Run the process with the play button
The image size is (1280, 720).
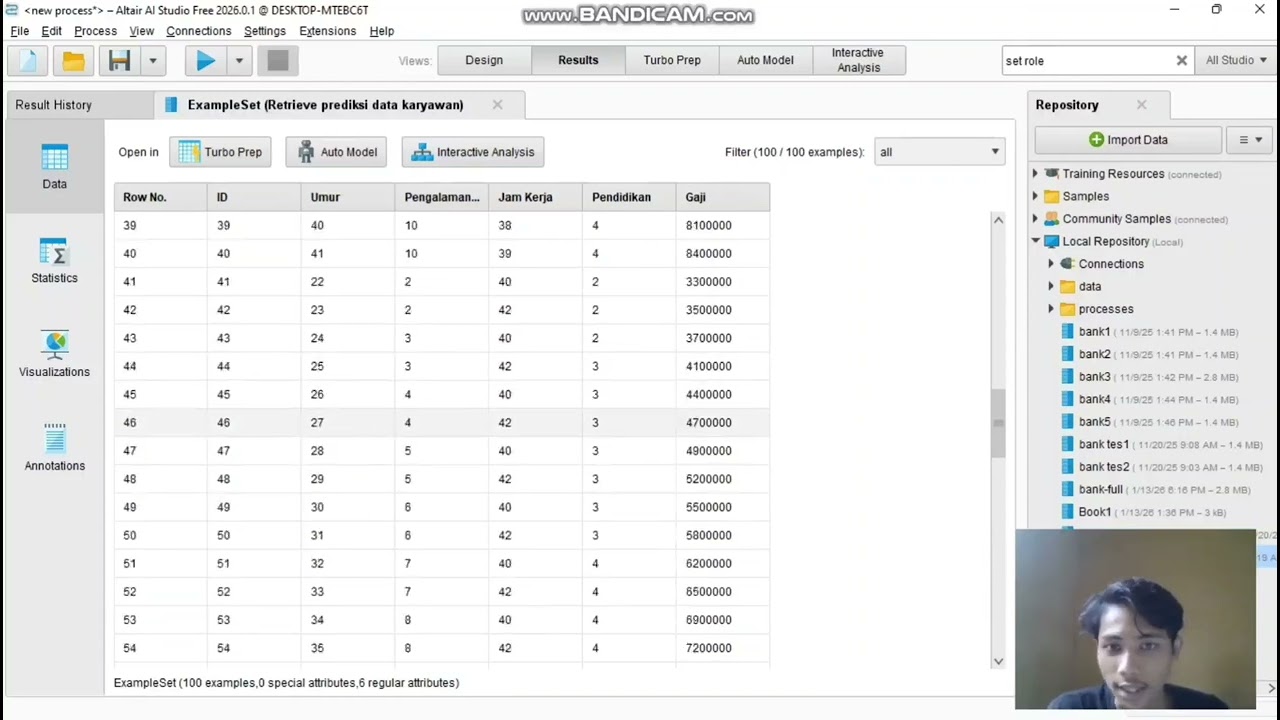click(x=206, y=61)
